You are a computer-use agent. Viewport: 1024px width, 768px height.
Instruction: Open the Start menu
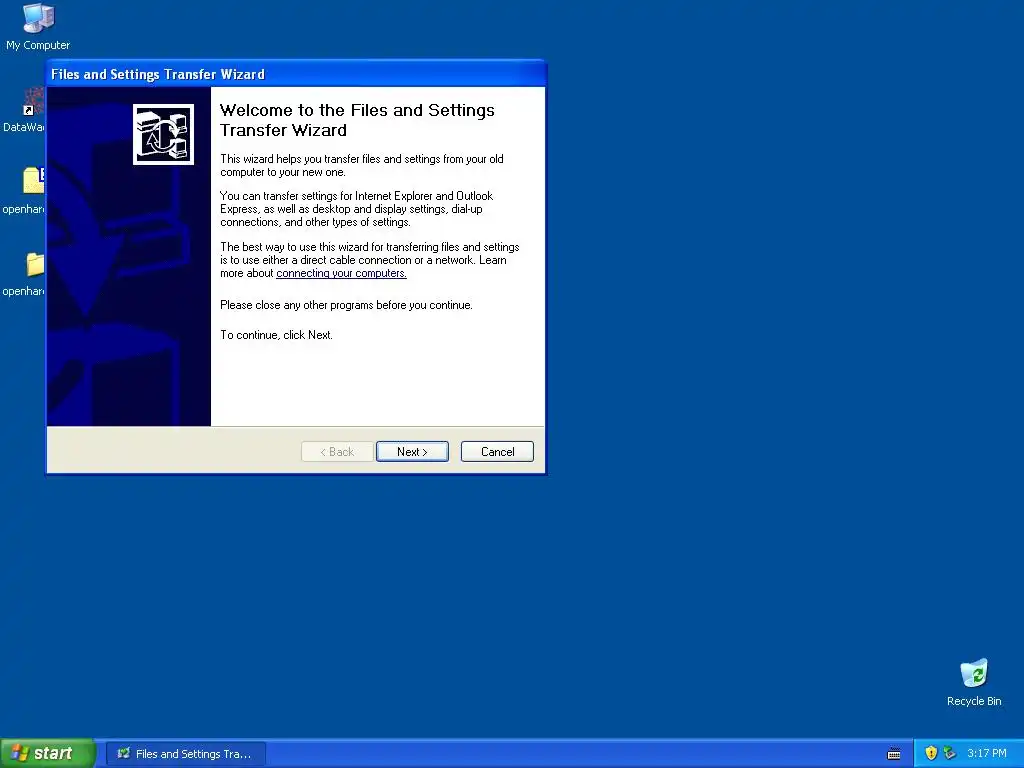coord(48,753)
